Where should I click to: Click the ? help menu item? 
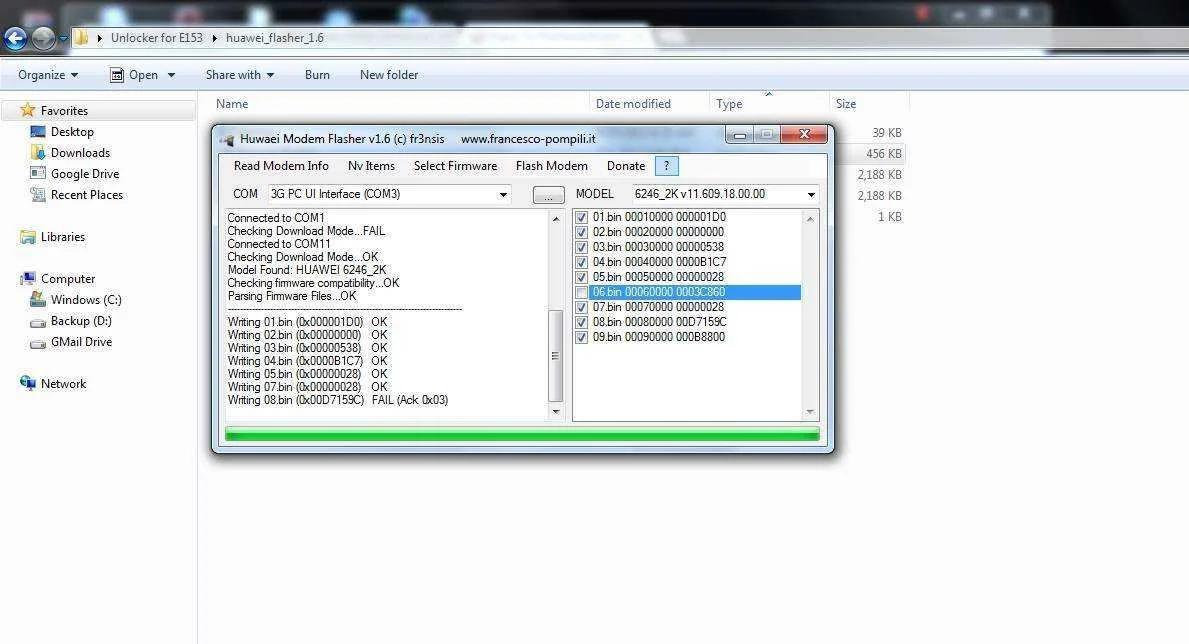click(x=667, y=166)
